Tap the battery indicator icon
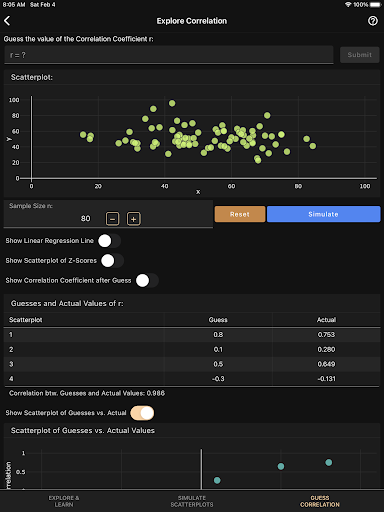Image resolution: width=384 pixels, height=512 pixels. tap(375, 5)
